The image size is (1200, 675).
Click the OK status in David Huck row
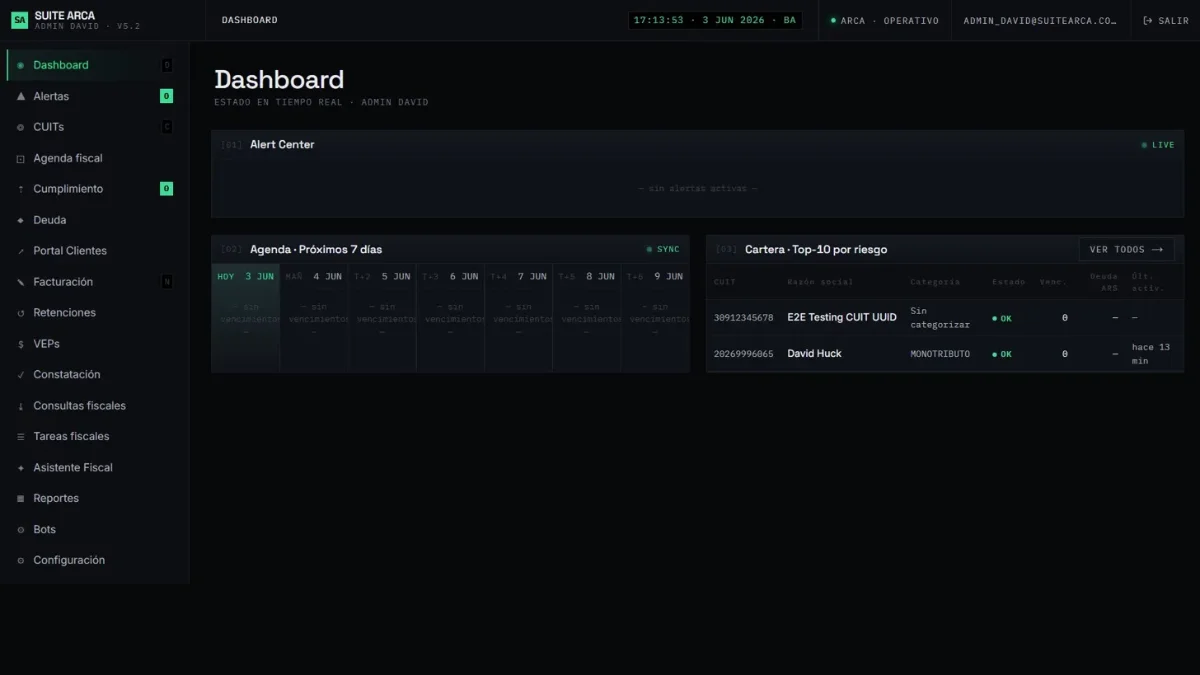(1002, 354)
